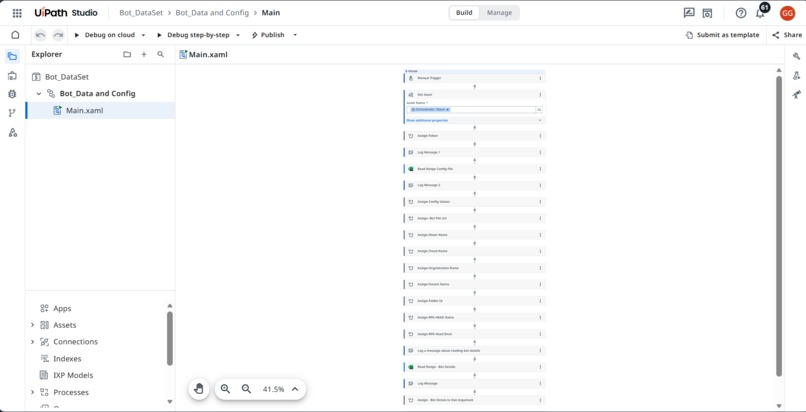Open the source control branch icon

pyautogui.click(x=13, y=113)
